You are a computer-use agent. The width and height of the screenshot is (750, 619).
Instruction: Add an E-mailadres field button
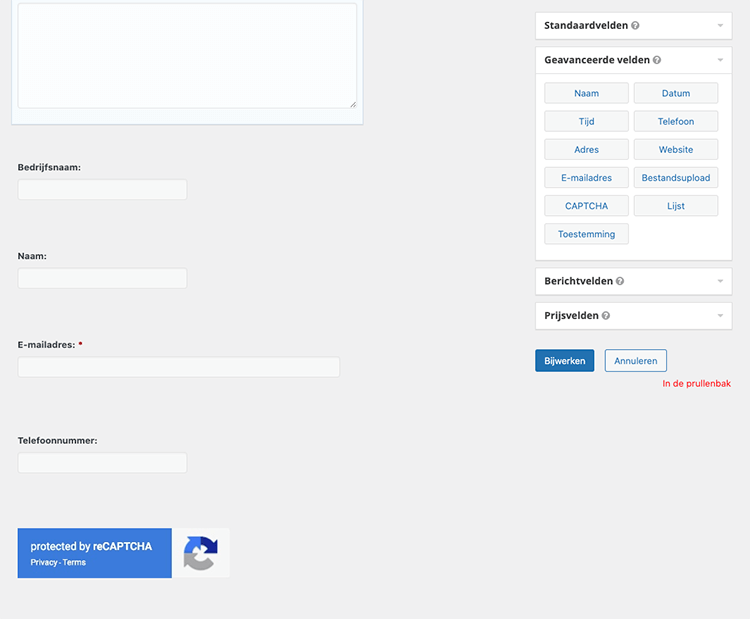586,178
